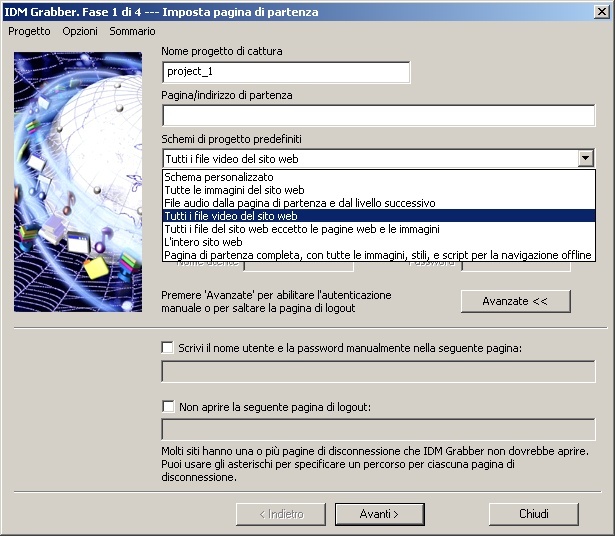Pick 'Tutti i file video del sito web'
The width and height of the screenshot is (615, 536).
[232, 216]
